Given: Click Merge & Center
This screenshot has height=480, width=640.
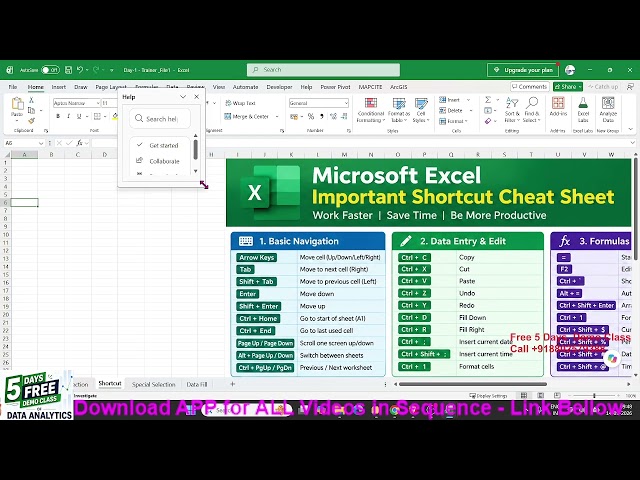Looking at the screenshot, I should pos(247,117).
